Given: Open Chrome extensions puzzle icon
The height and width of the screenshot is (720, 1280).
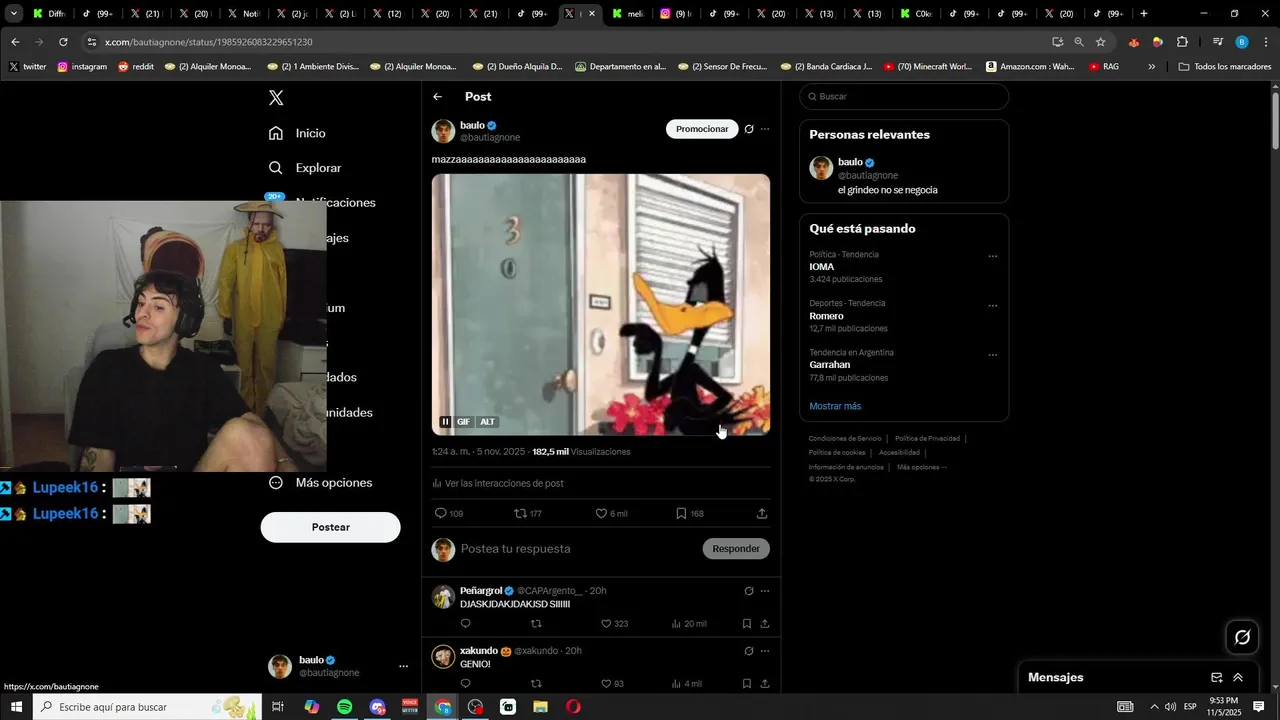Looking at the screenshot, I should (x=1182, y=42).
